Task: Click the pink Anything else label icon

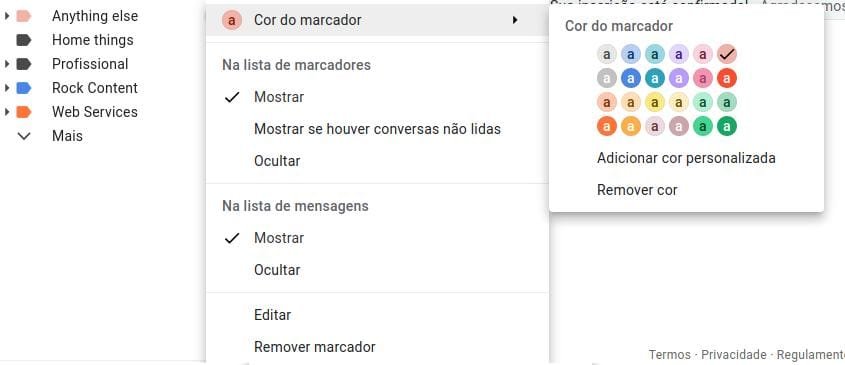Action: click(x=24, y=16)
